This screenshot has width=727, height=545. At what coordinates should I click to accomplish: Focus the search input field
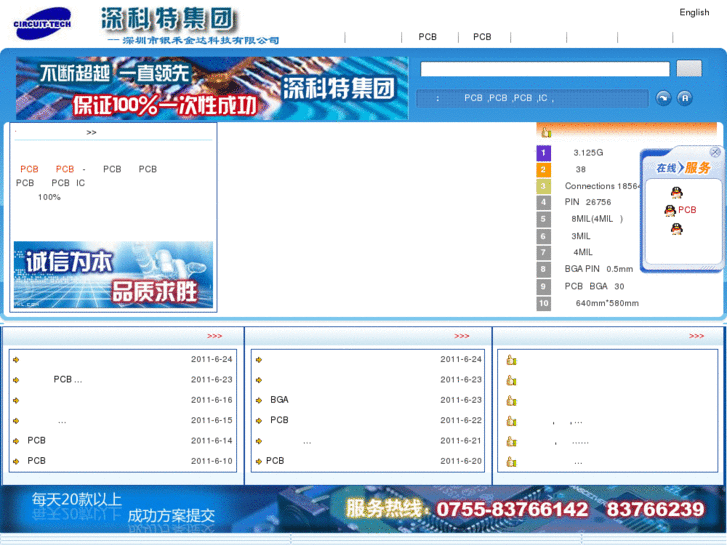tap(545, 69)
